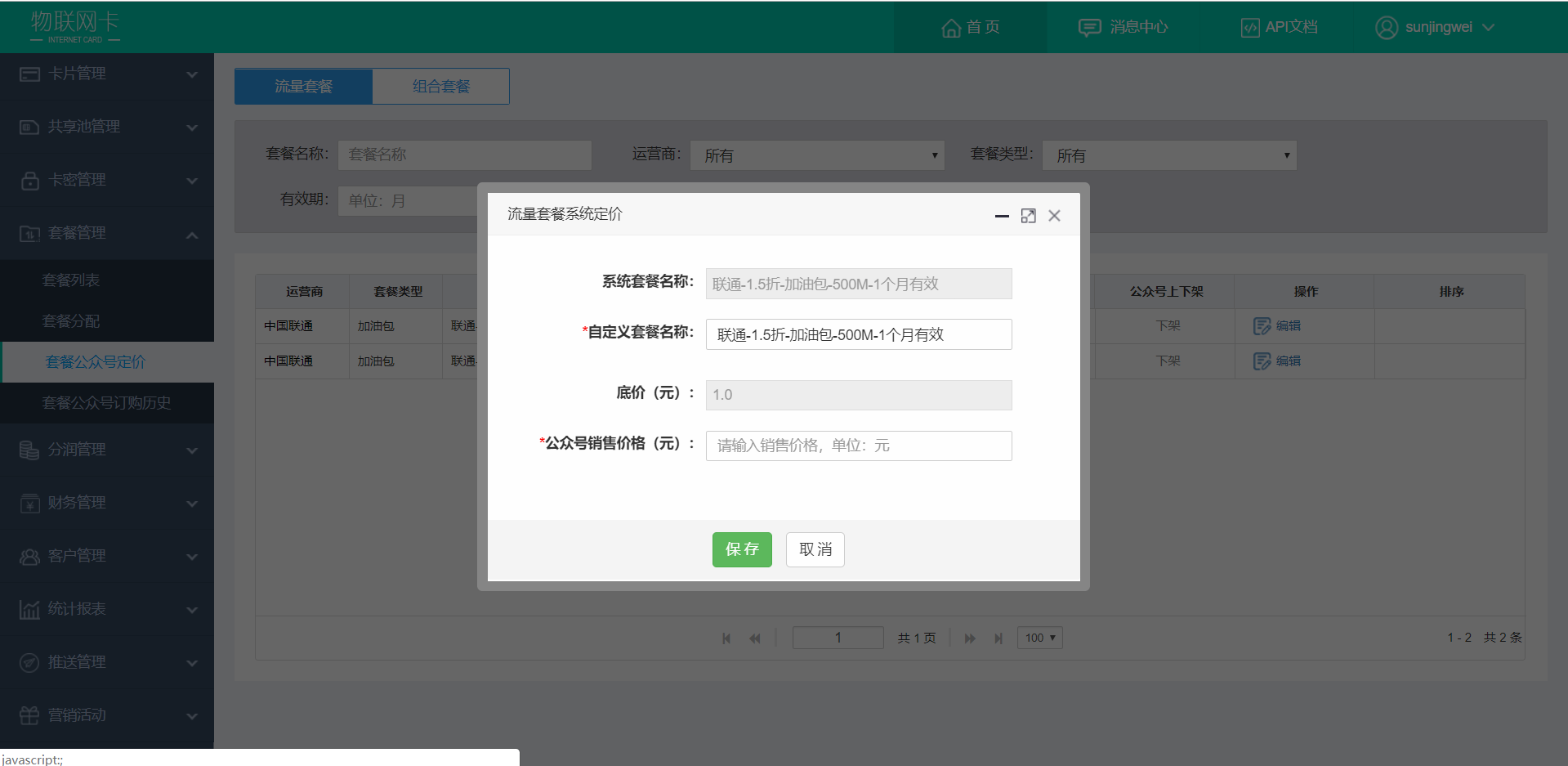
Task: Expand the 客户管理 menu chevron
Action: coord(192,558)
